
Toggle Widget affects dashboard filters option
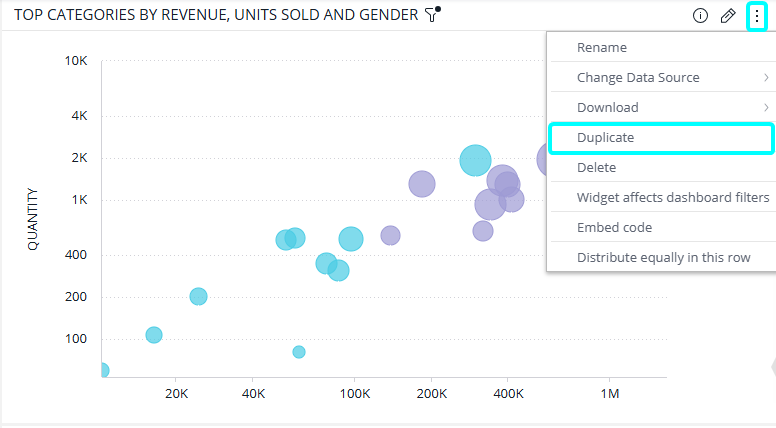point(672,197)
